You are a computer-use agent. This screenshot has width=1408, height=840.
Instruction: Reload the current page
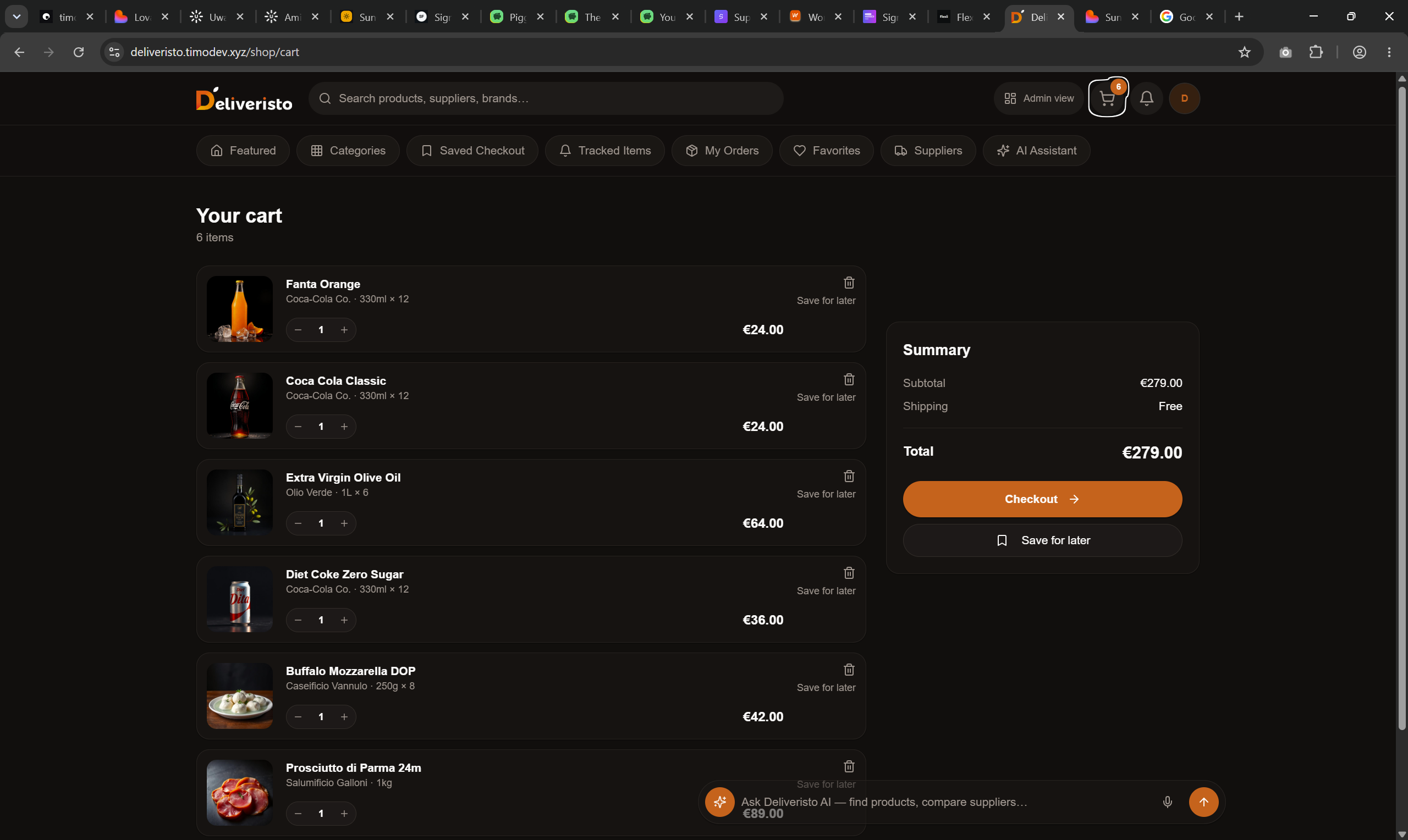[x=79, y=52]
